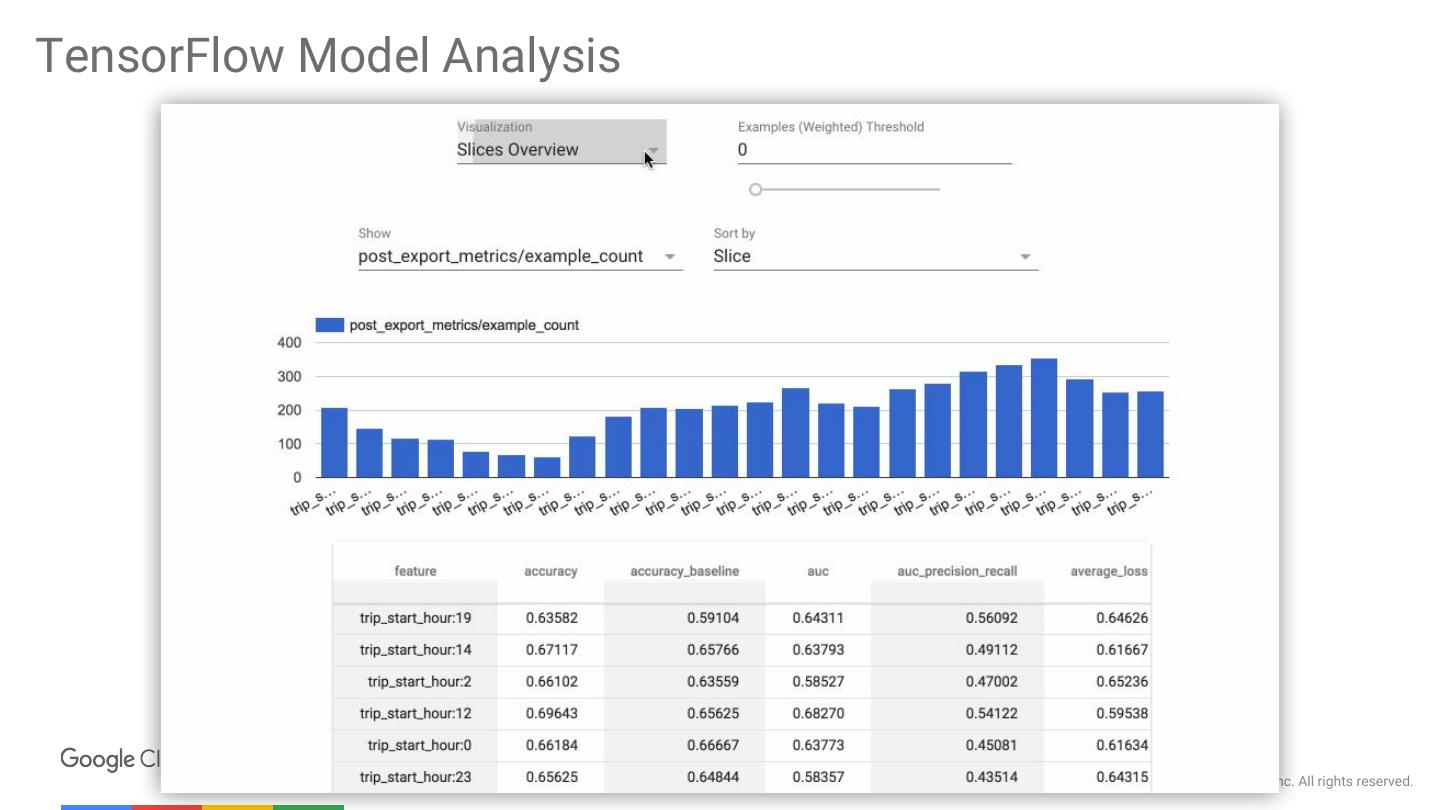Click the feature column header
This screenshot has height=810, width=1440.
click(x=415, y=571)
